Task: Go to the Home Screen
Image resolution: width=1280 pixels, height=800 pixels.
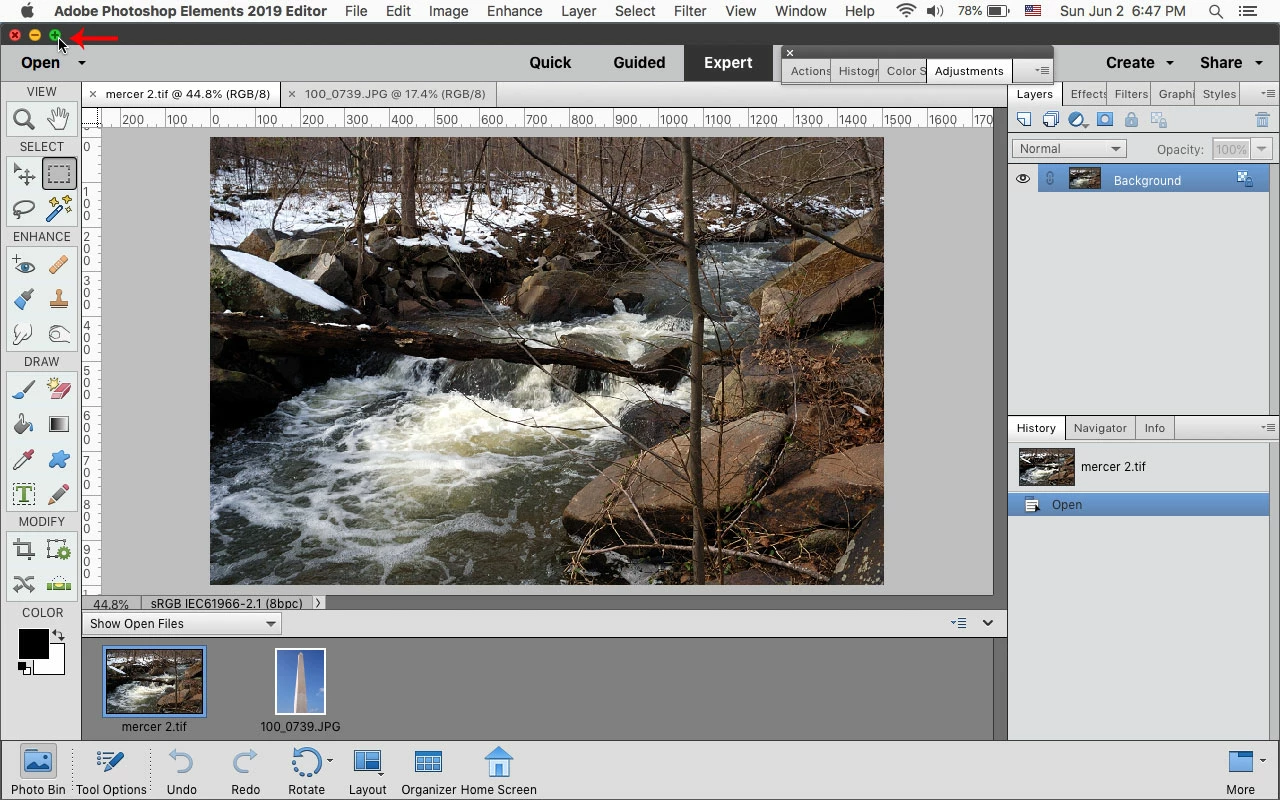Action: [498, 770]
